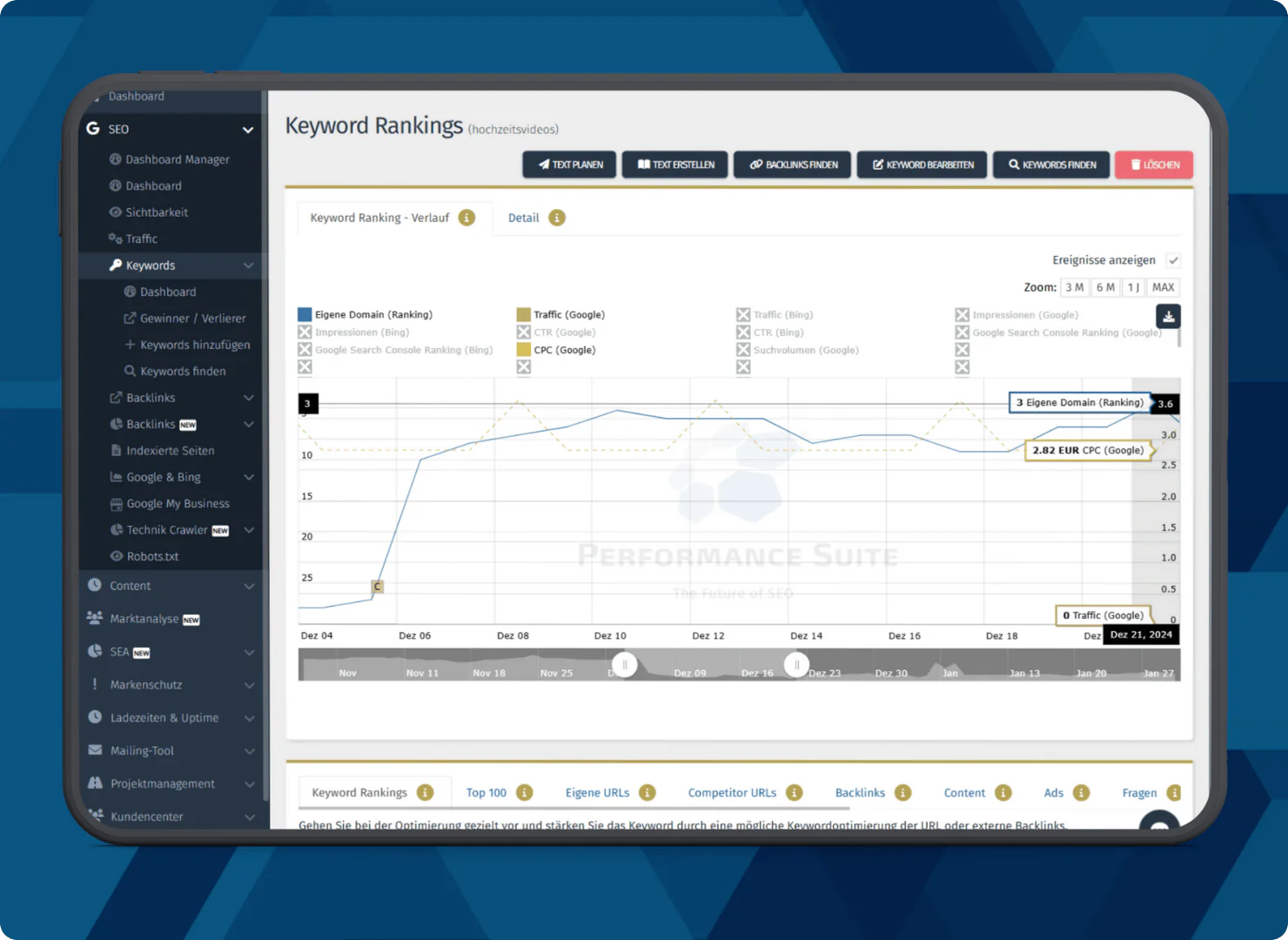Click the Mailing-Tool envelope icon
The height and width of the screenshot is (940, 1288).
pos(95,750)
